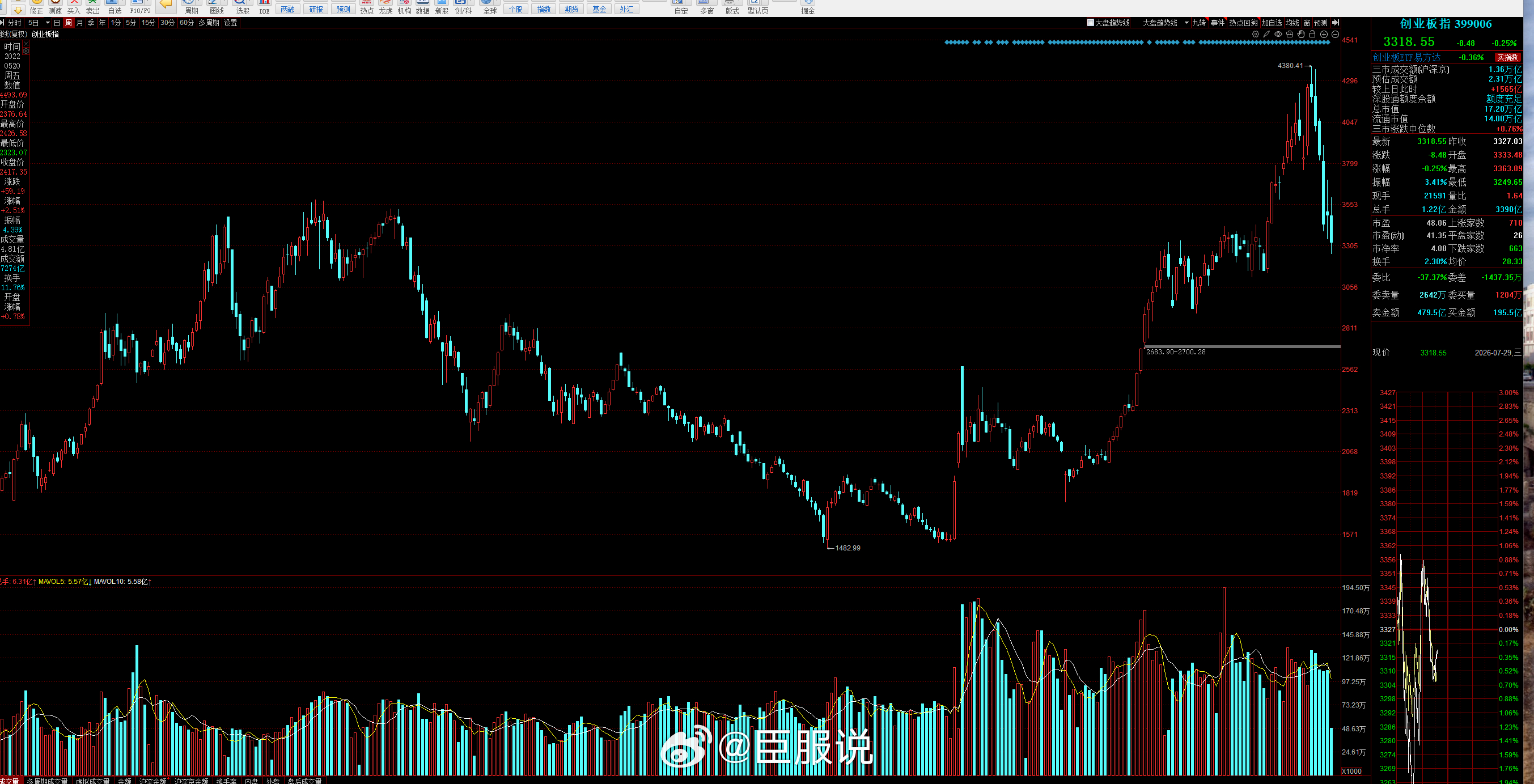The width and height of the screenshot is (1534, 784).
Task: Open the 大盘趋势线 dropdown arrow
Action: [x=1186, y=23]
